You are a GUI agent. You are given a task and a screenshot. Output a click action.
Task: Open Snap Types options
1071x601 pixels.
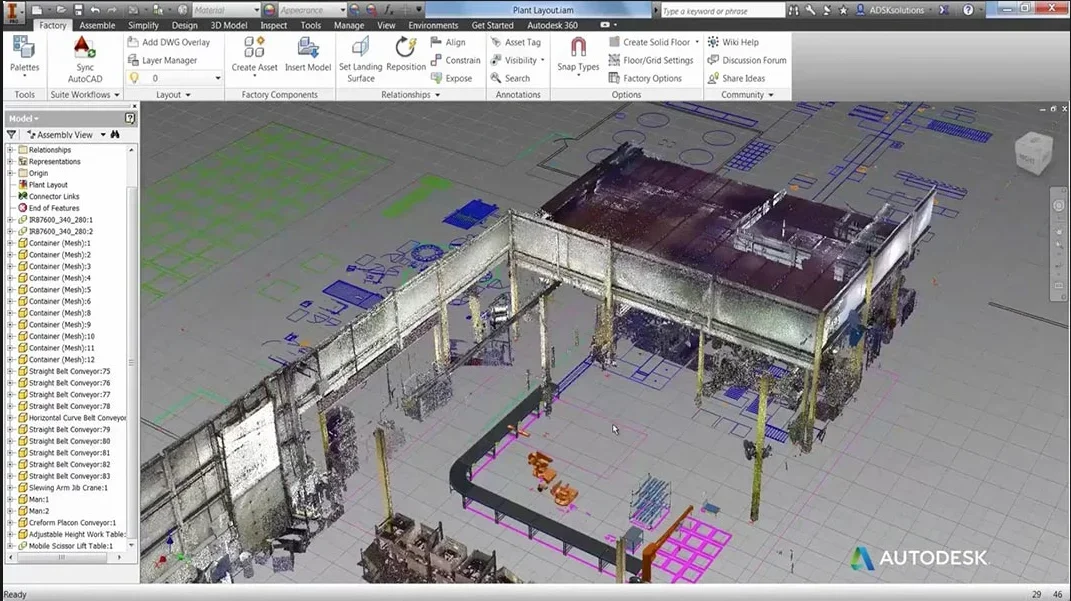(x=578, y=55)
